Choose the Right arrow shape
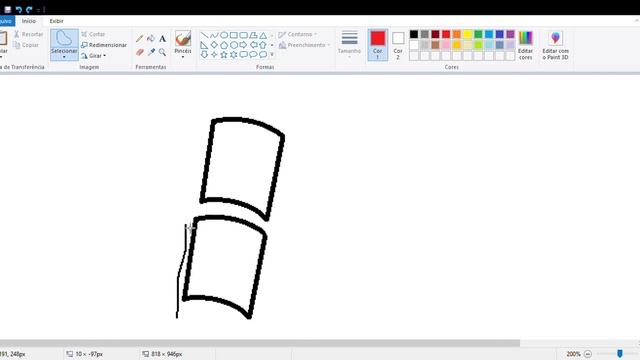640x360 pixels. coord(244,45)
